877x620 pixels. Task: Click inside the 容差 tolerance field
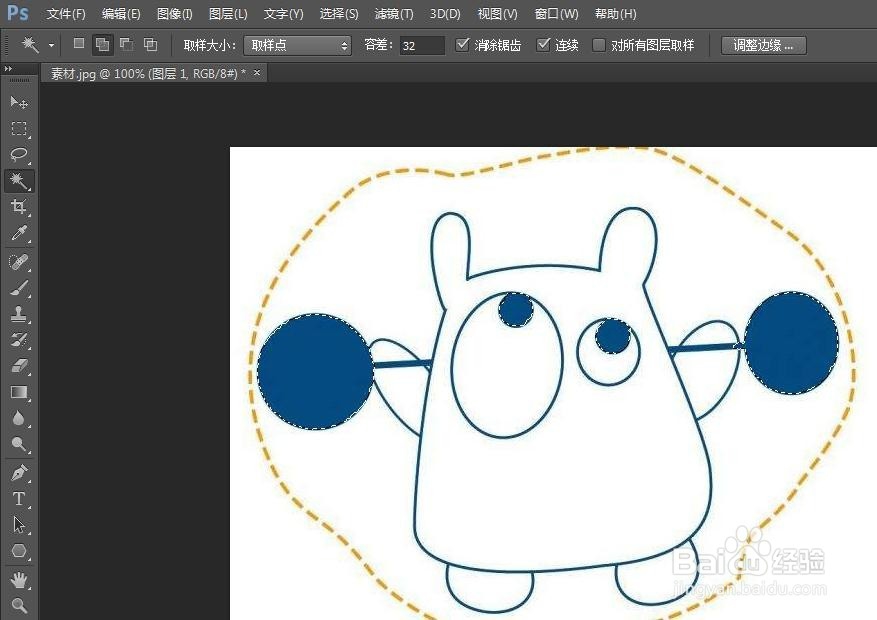(x=420, y=45)
